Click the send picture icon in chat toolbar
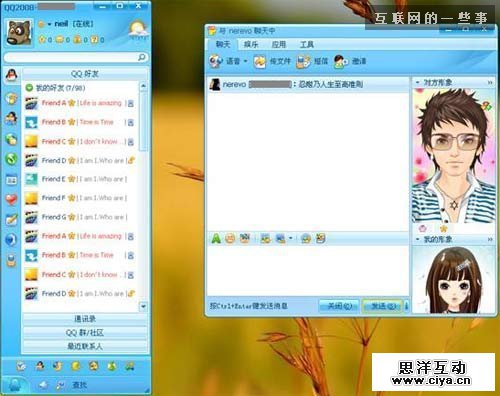500x396 pixels. 266,238
